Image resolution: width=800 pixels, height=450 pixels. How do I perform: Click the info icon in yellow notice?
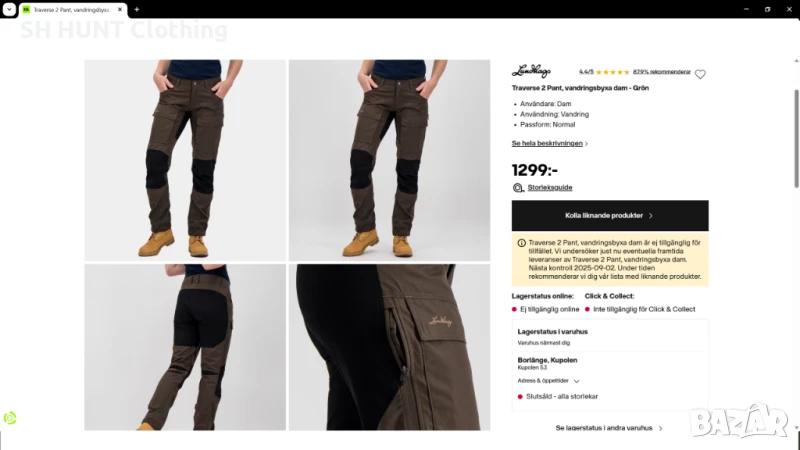pos(521,243)
